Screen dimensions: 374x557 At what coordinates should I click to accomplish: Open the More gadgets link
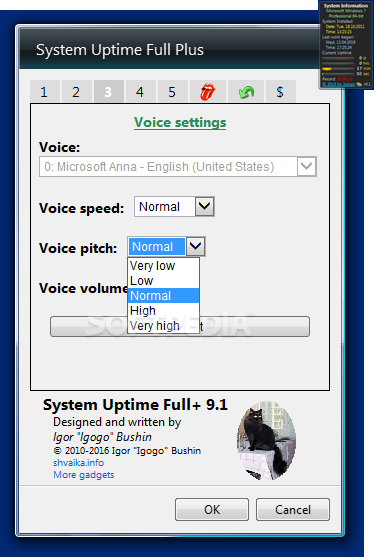84,475
